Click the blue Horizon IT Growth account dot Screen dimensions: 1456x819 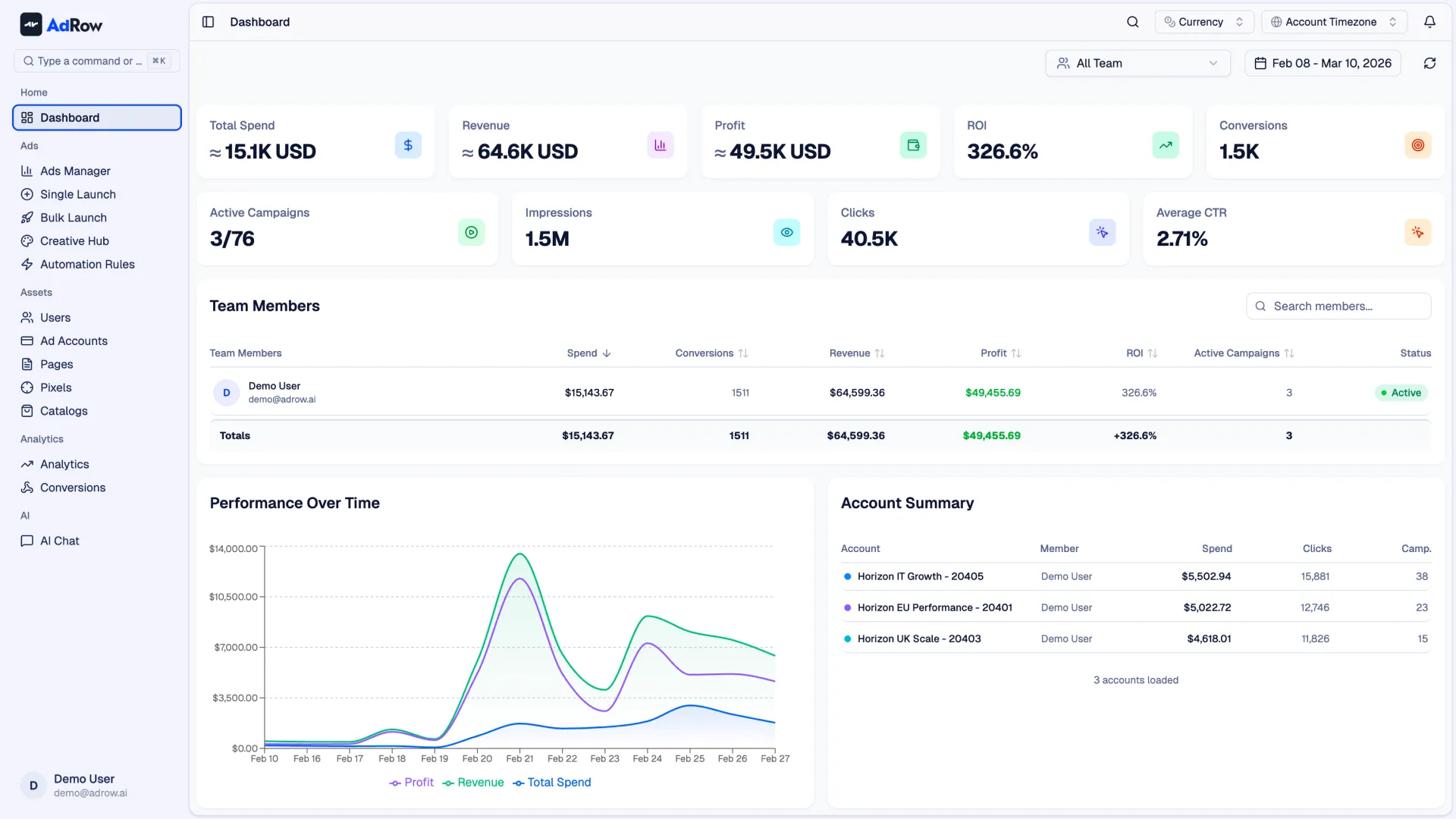click(847, 577)
